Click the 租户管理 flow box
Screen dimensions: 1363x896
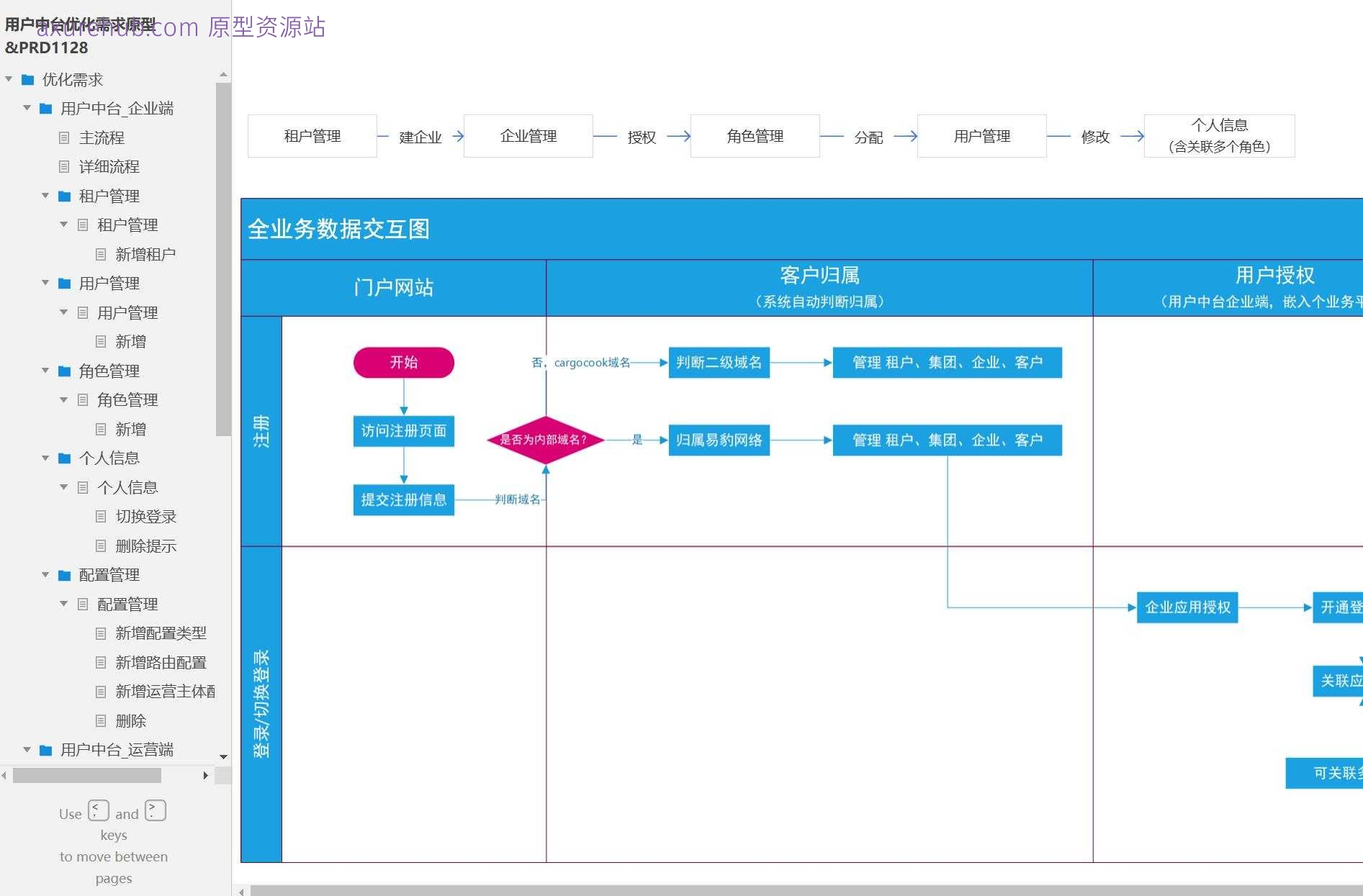coord(312,136)
